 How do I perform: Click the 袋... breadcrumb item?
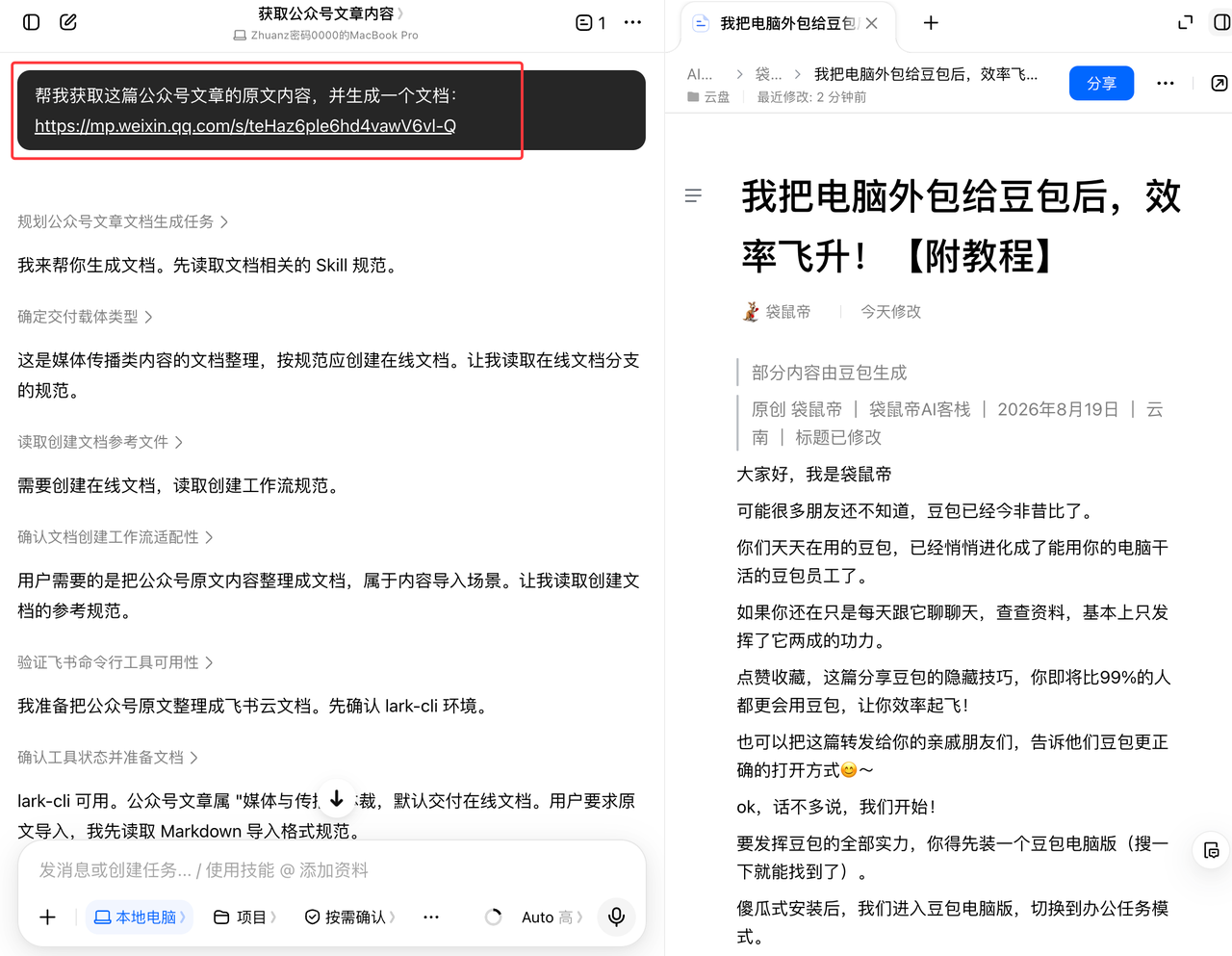768,74
